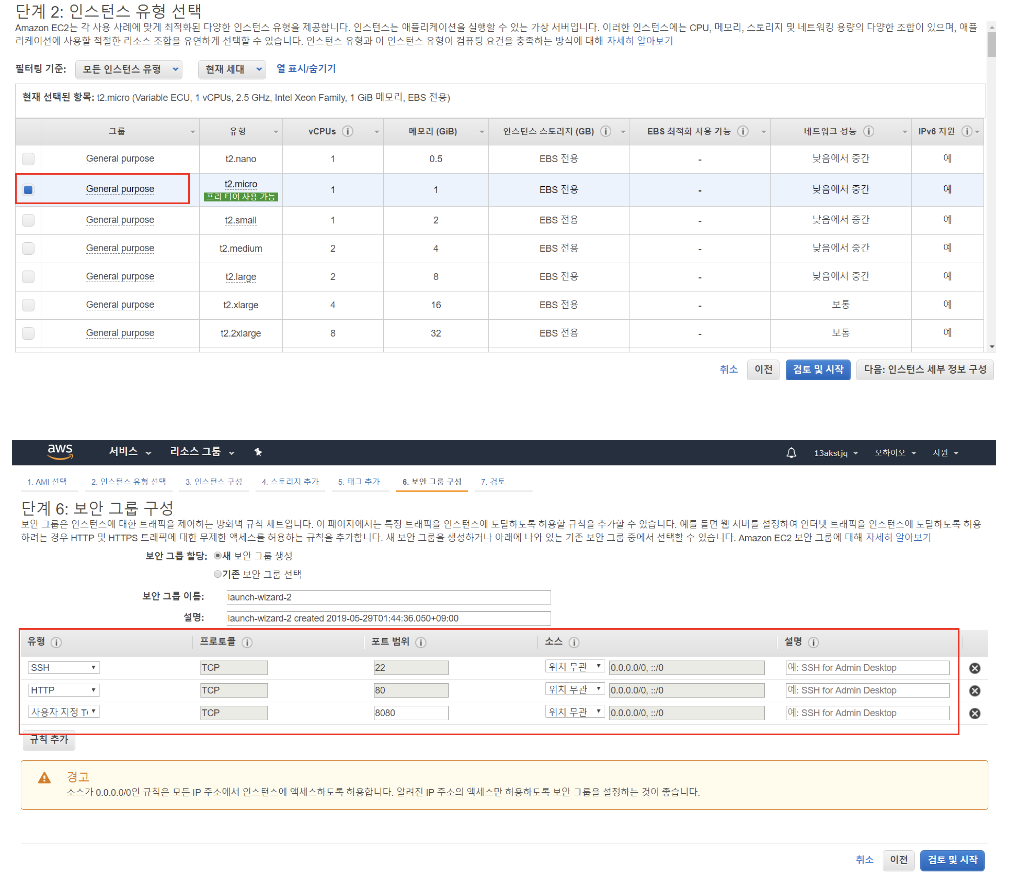Click info icon beside 포트 범위 header
The image size is (1025, 882).
[421, 642]
